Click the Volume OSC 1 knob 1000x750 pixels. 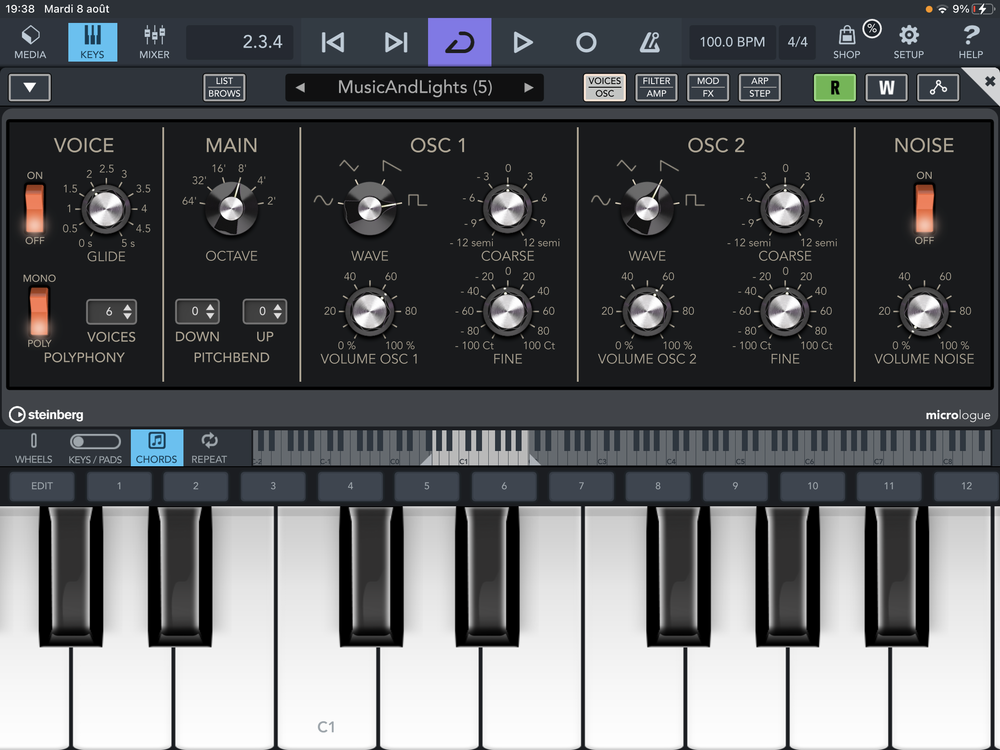(369, 311)
